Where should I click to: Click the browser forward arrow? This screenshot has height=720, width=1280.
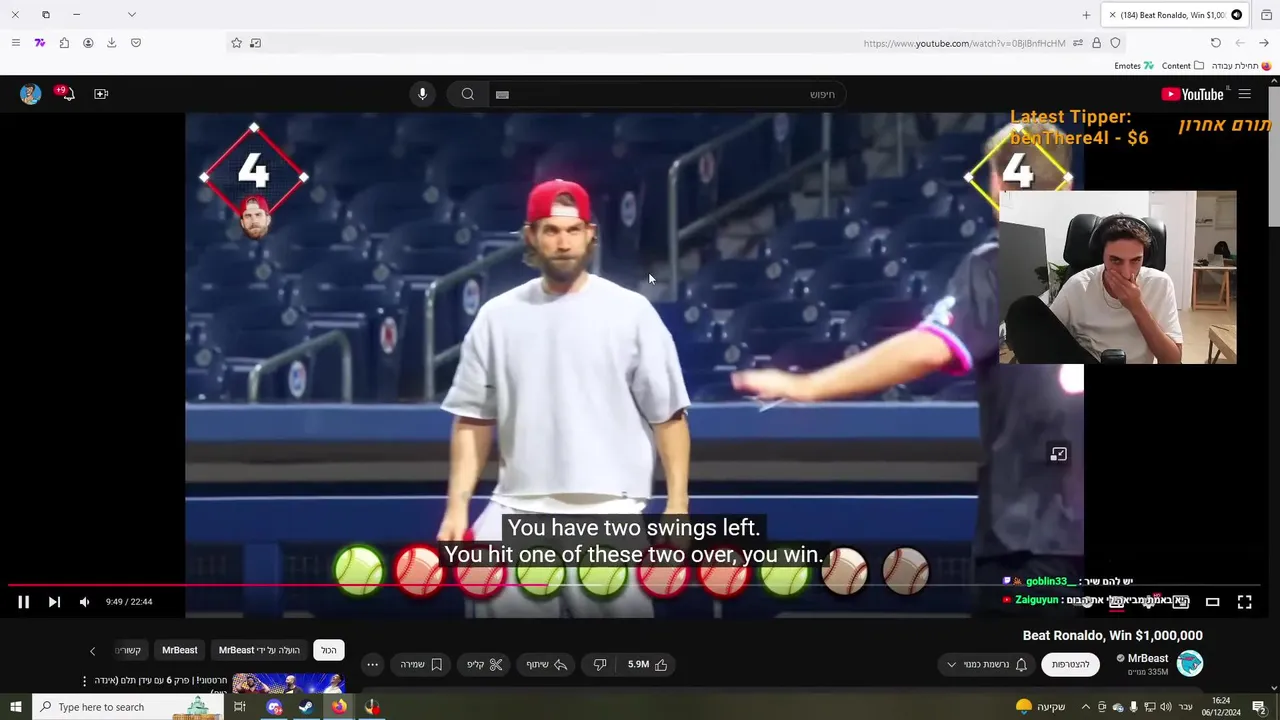coord(1264,43)
